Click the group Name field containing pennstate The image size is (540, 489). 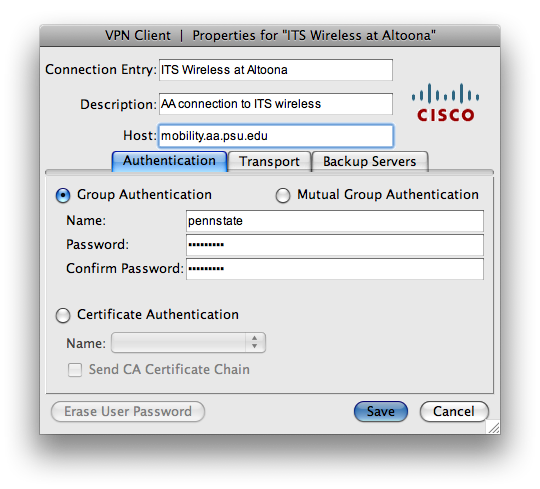(335, 221)
